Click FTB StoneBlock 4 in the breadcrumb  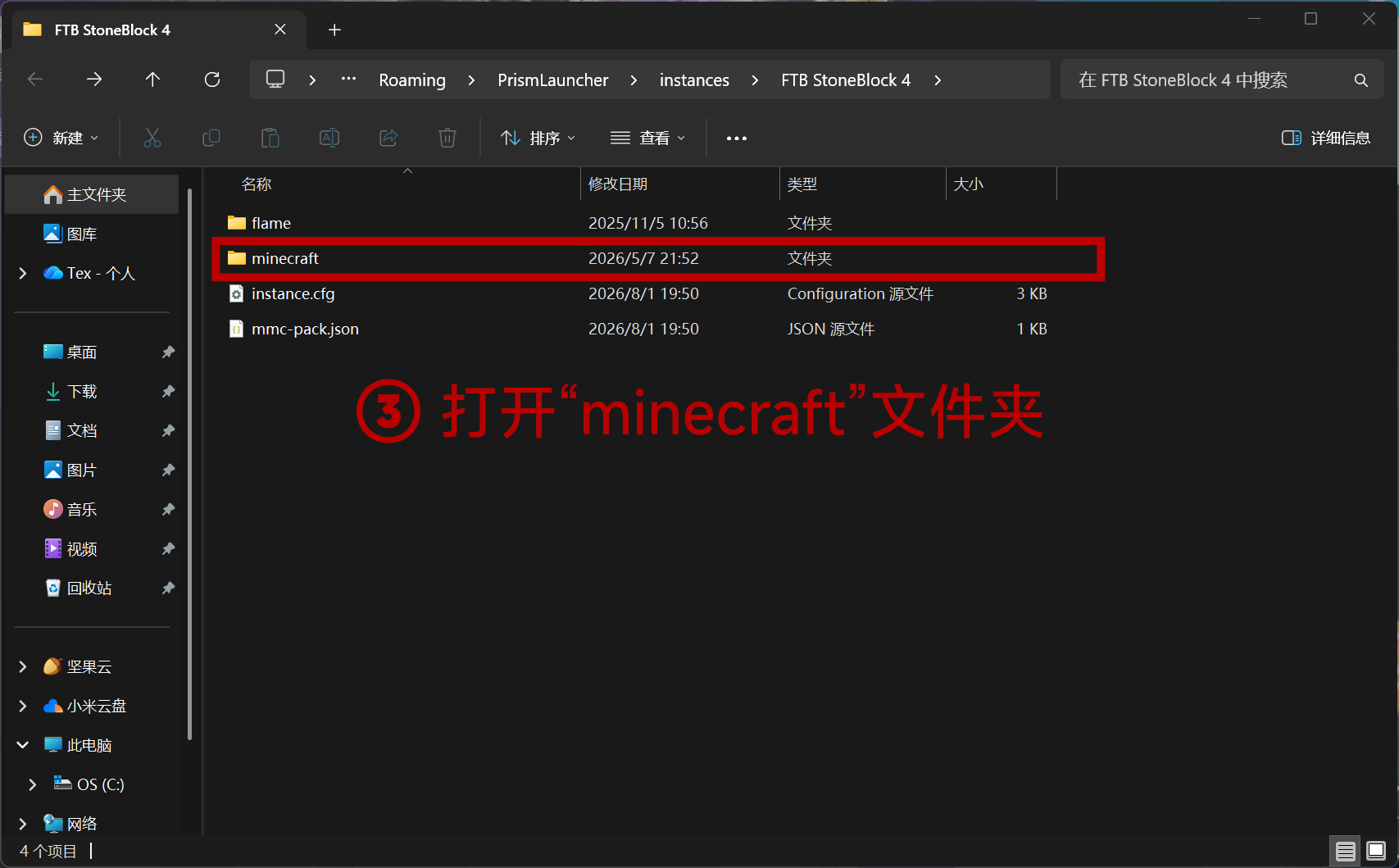point(846,80)
